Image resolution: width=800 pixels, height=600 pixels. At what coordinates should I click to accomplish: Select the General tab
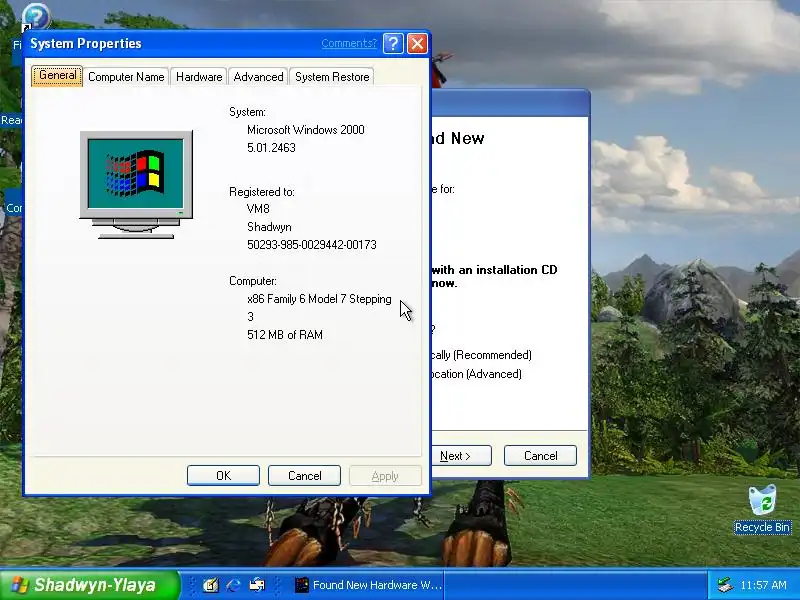pyautogui.click(x=57, y=76)
